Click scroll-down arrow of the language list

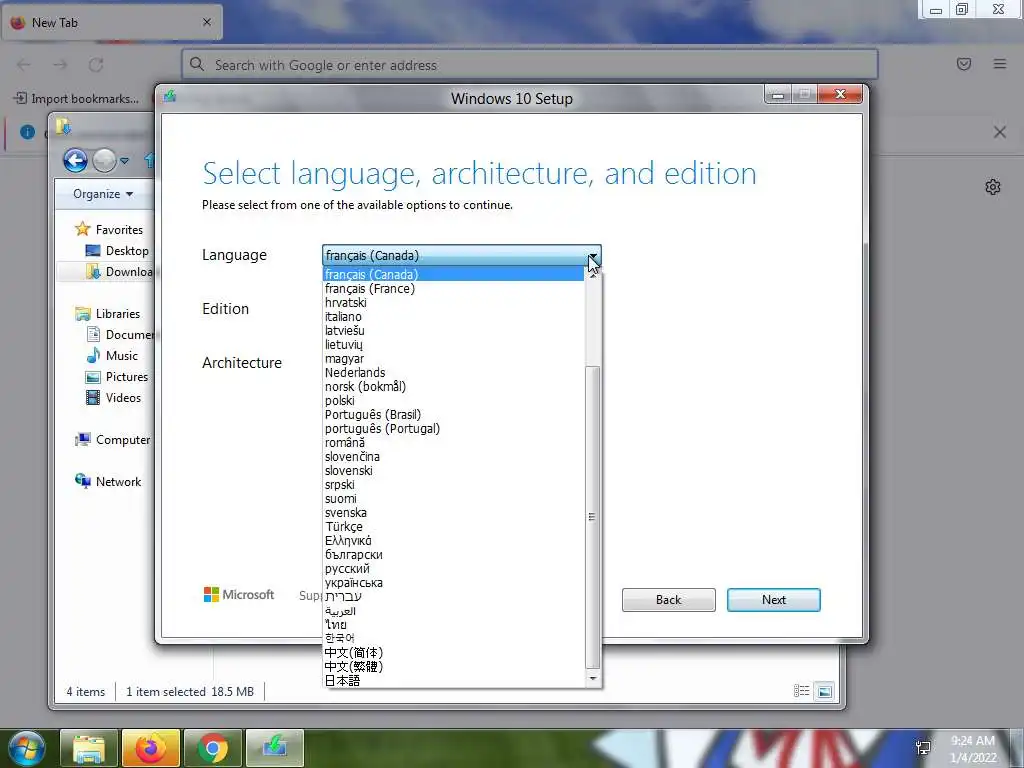[x=592, y=679]
